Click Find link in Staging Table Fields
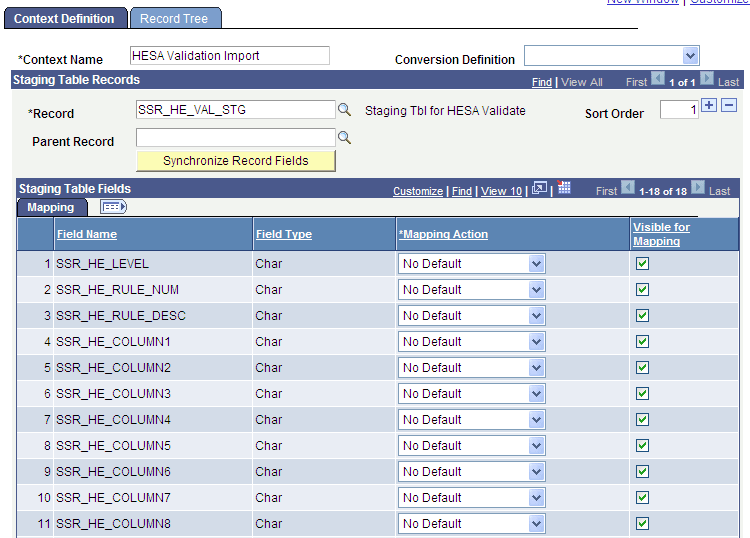The width and height of the screenshot is (750, 538). pyautogui.click(x=462, y=191)
